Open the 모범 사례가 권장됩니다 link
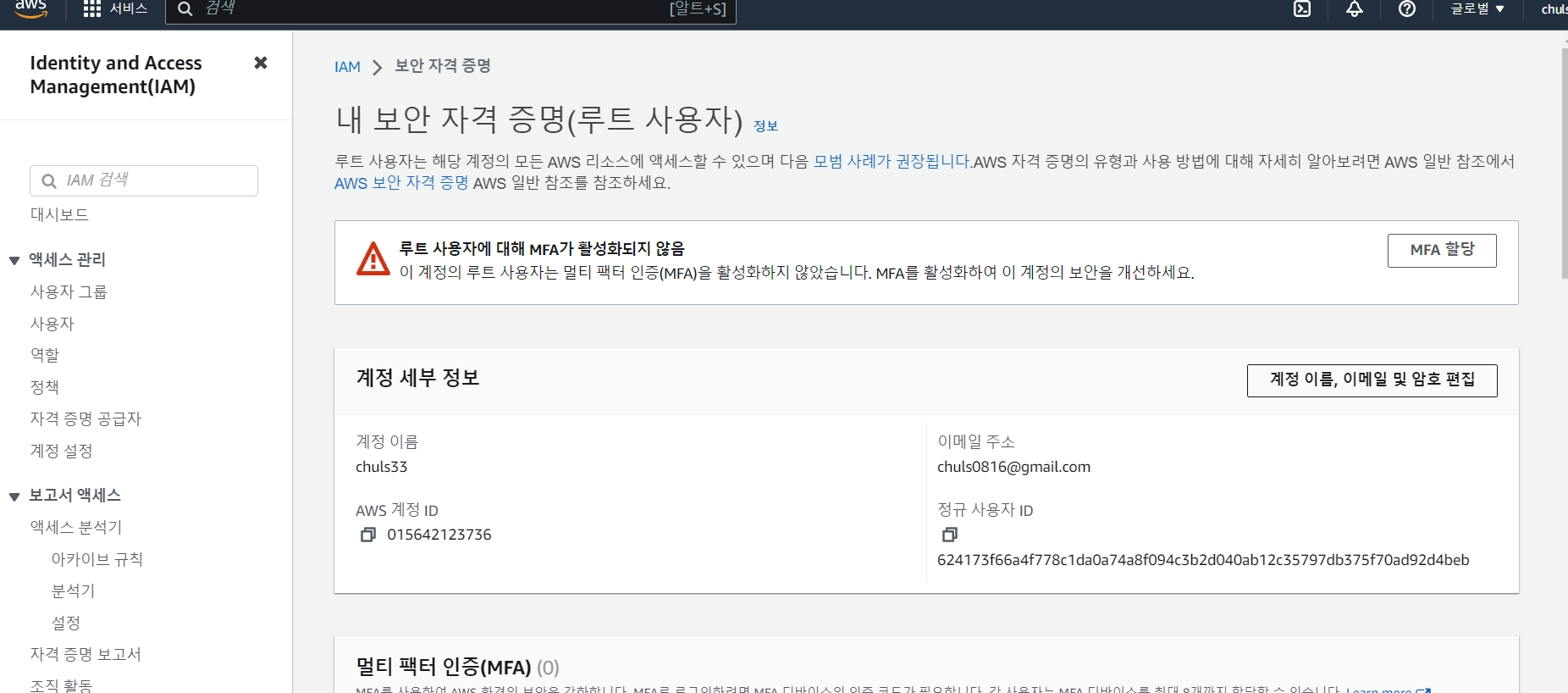This screenshot has height=693, width=1568. pos(892,161)
